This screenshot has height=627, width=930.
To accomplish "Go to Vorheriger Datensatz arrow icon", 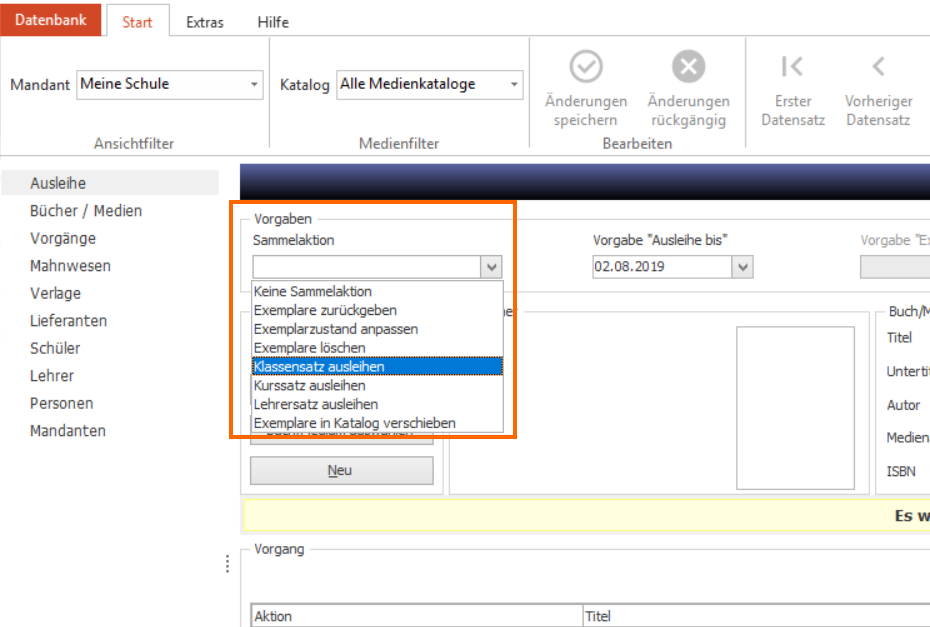I will click(x=878, y=66).
